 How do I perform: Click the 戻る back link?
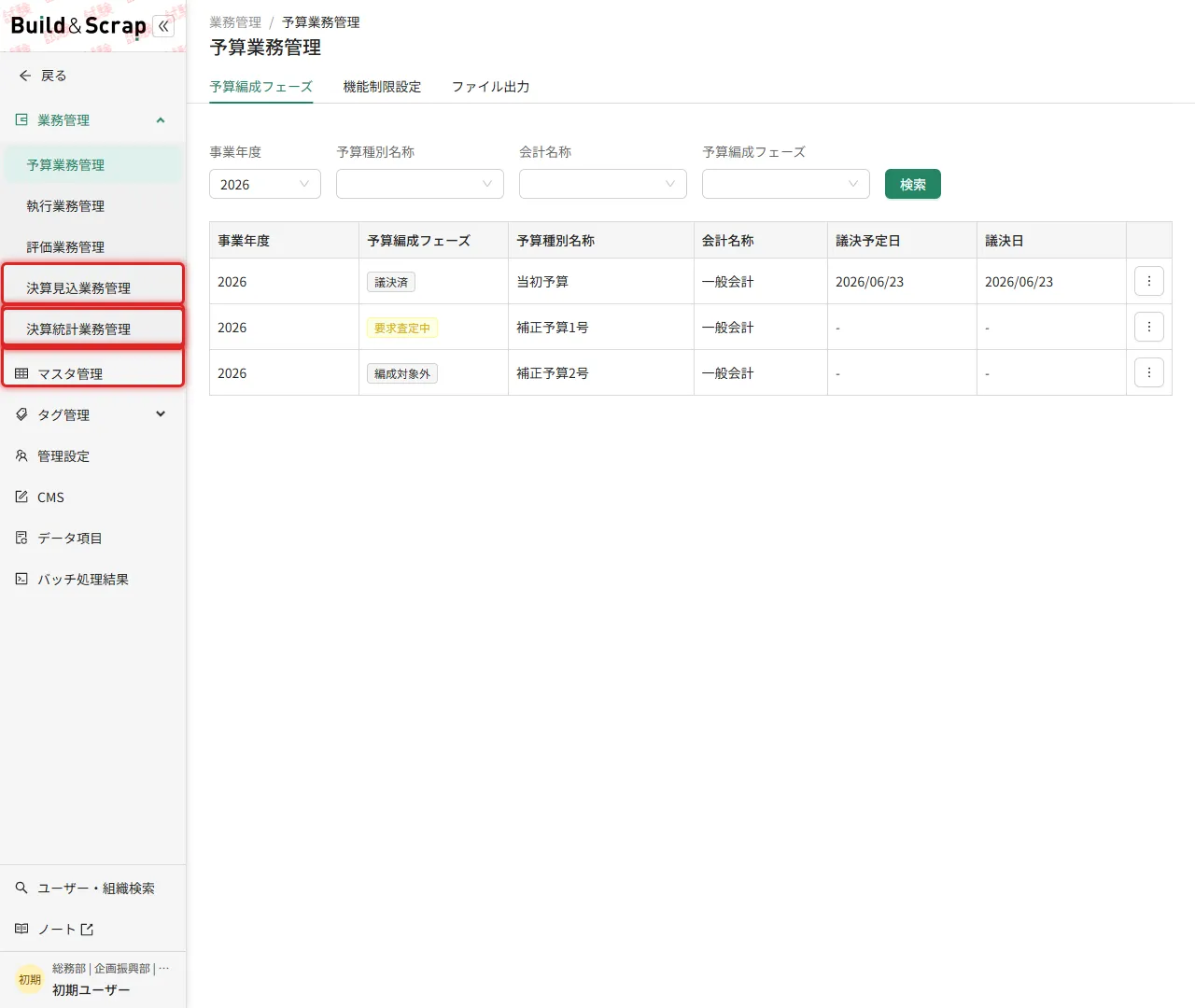click(x=53, y=76)
